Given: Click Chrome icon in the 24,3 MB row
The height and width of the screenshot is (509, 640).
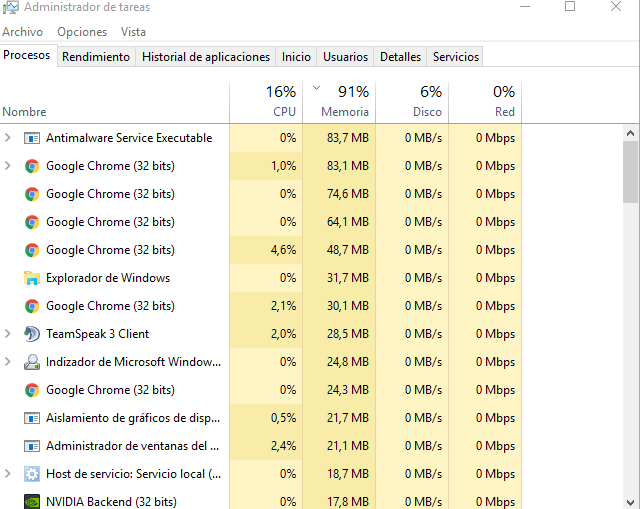Looking at the screenshot, I should [32, 390].
